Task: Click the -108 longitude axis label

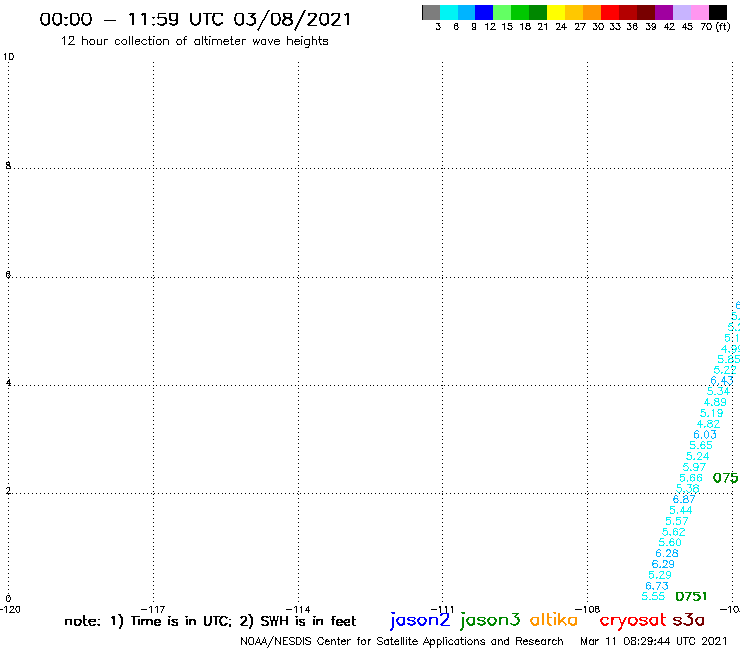Action: click(x=588, y=610)
